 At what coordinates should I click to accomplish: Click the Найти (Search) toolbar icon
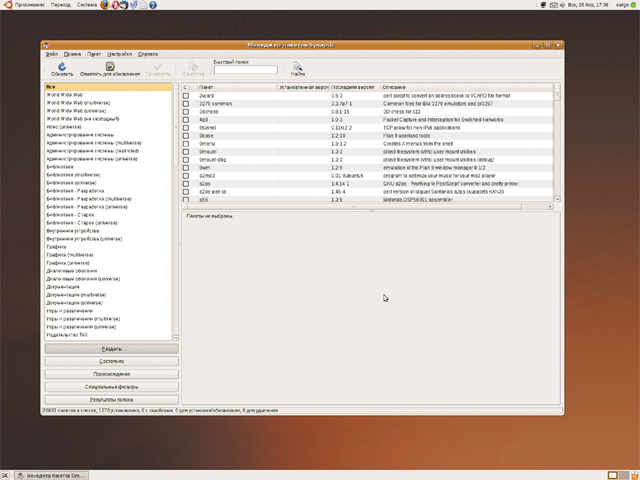298,67
